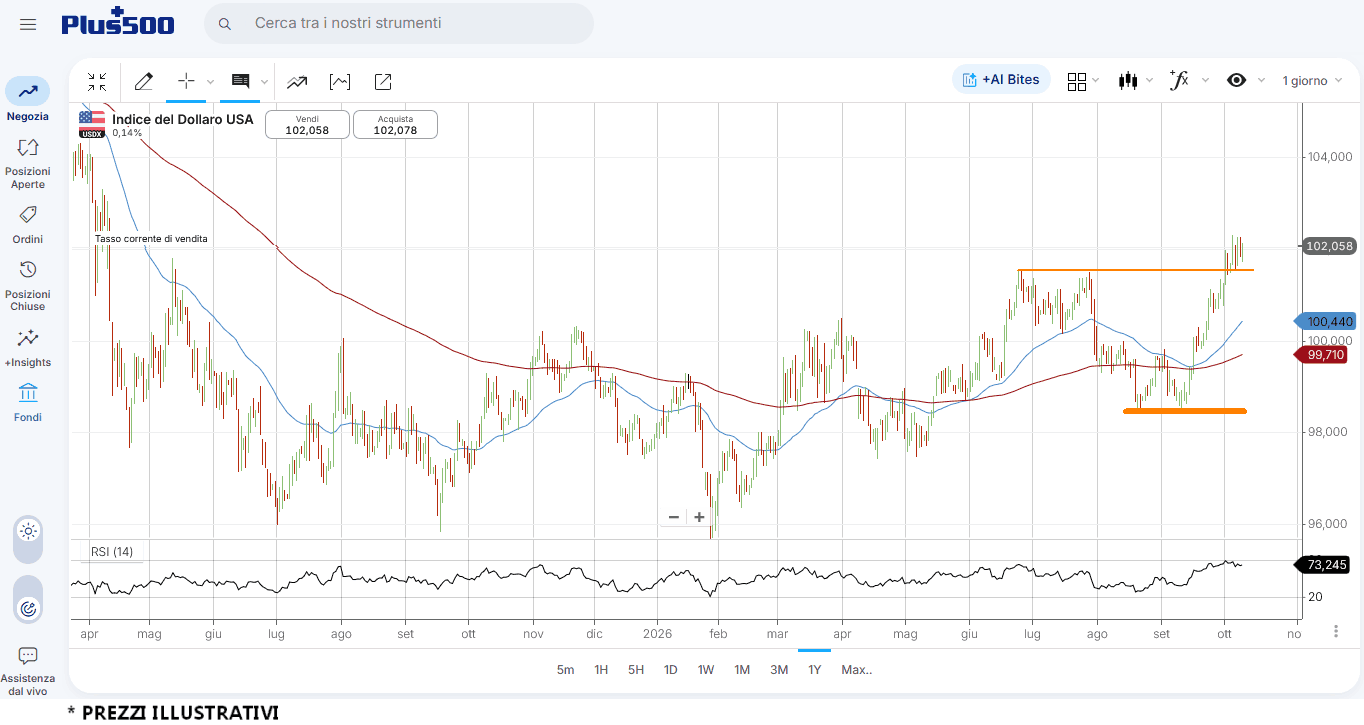Toggle light theme sun icon
This screenshot has width=1364, height=725.
28,531
